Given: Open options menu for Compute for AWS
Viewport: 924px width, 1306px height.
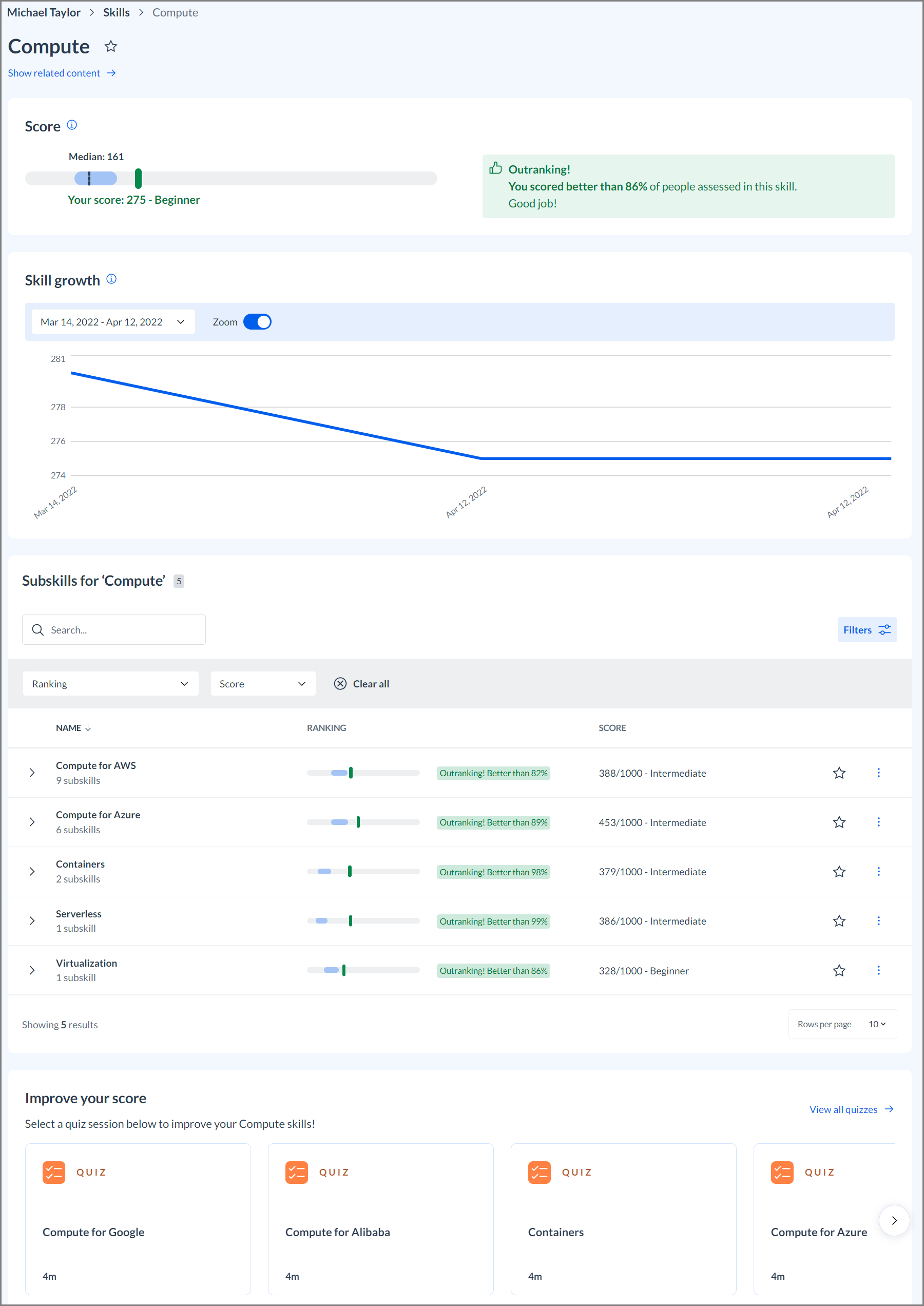Looking at the screenshot, I should pyautogui.click(x=879, y=773).
